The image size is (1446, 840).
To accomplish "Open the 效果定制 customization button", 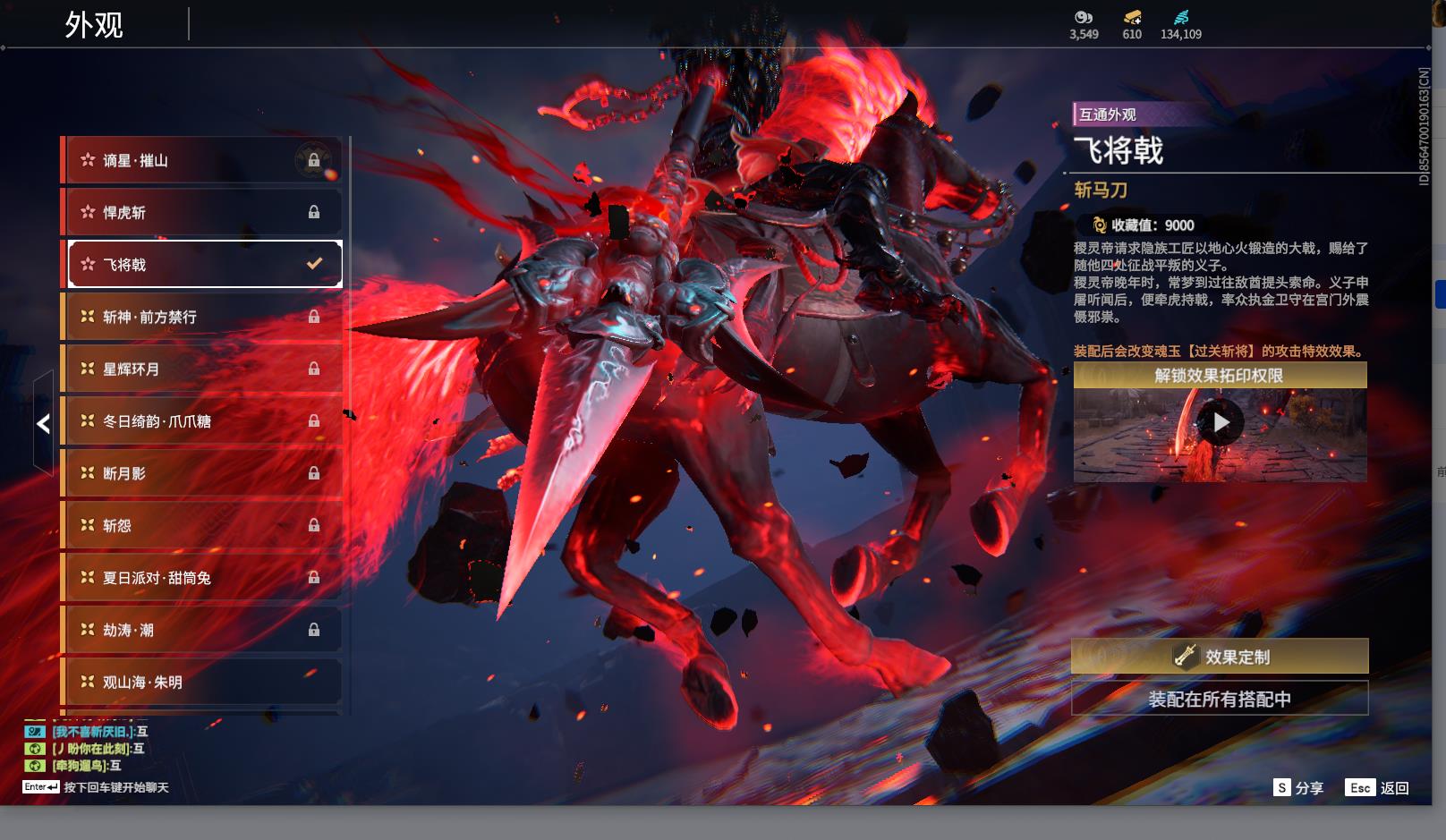I will click(x=1220, y=657).
